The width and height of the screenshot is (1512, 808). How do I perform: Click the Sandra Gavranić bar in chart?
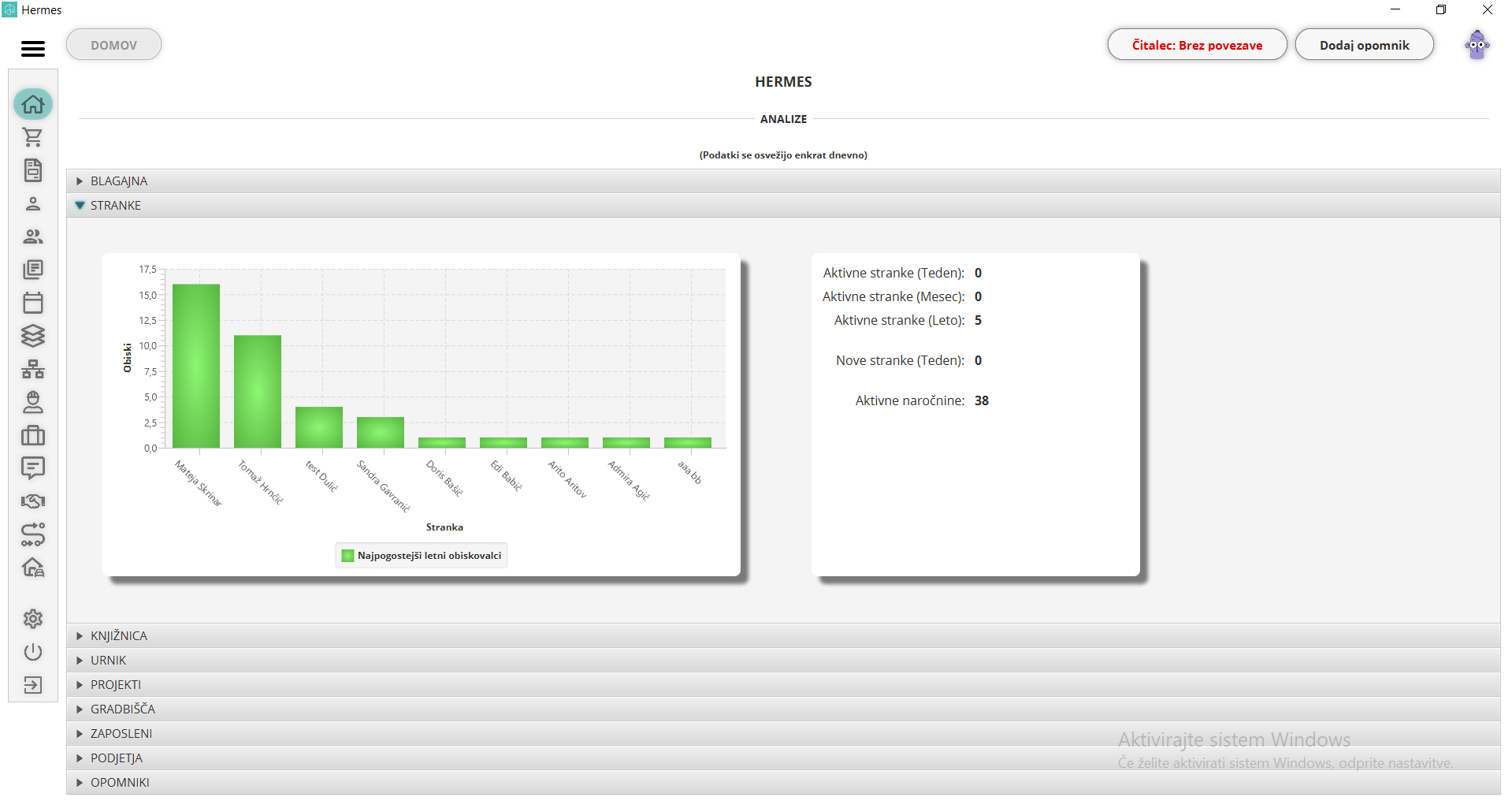point(381,432)
